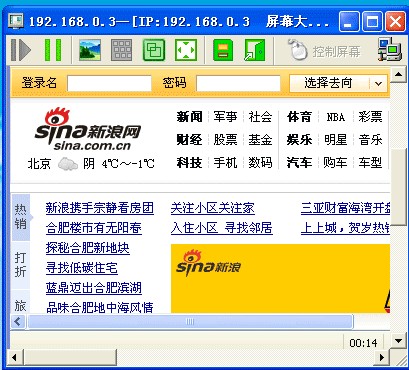Click the 密码 password field
This screenshot has height=370, width=409.
238,83
